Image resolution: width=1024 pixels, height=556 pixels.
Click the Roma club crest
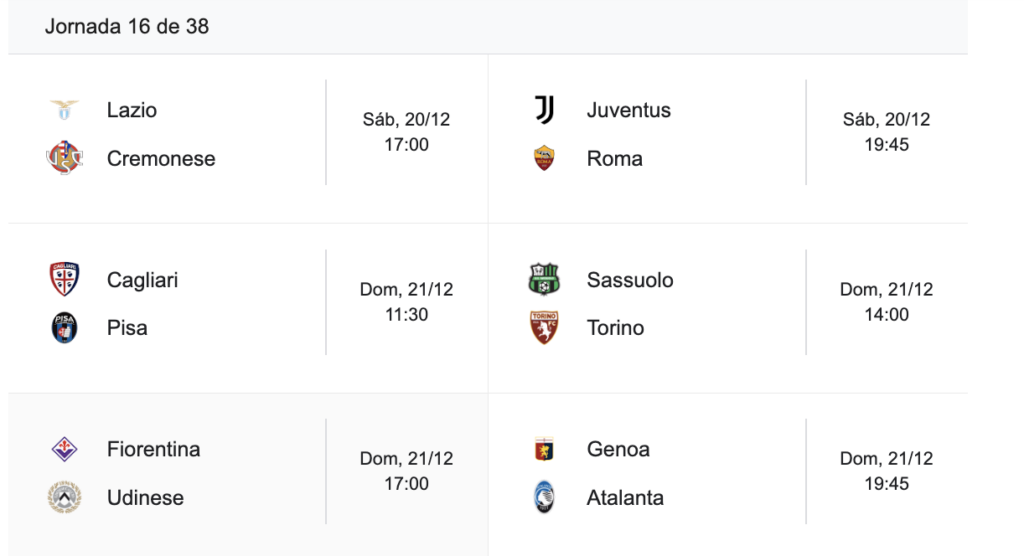coord(544,158)
